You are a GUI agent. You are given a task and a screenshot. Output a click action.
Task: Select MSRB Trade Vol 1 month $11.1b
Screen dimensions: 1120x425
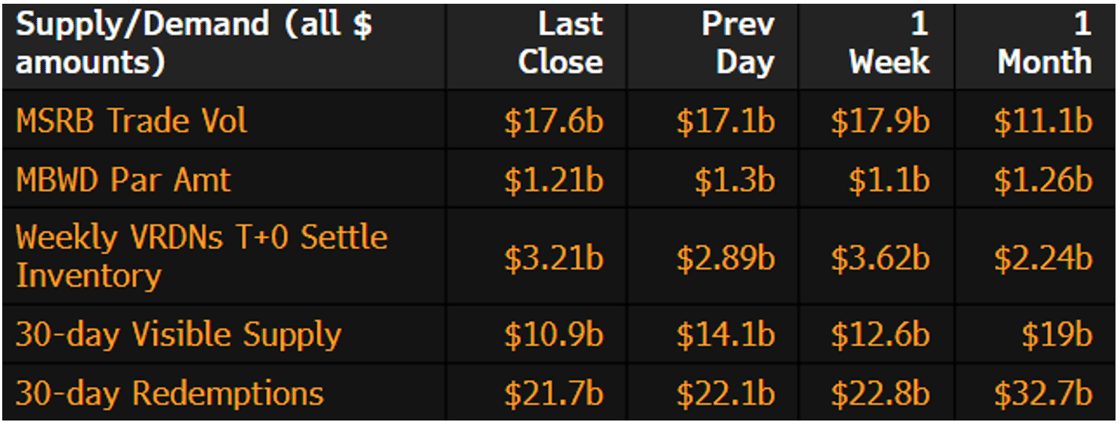coord(1042,122)
